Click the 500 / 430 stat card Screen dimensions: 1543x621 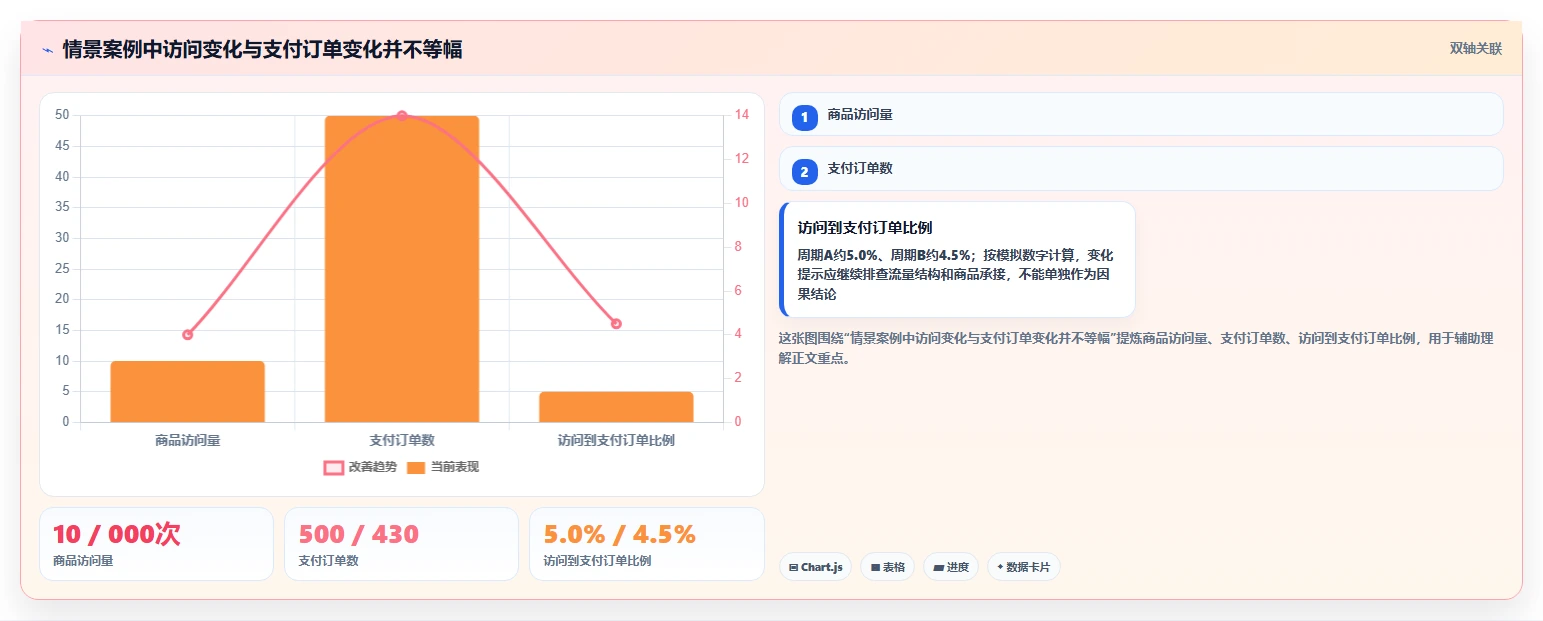coord(401,544)
